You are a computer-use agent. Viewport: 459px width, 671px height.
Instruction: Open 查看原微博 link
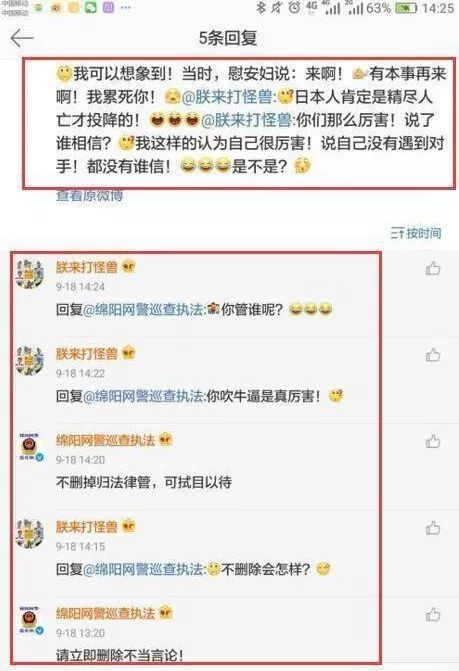(x=89, y=196)
